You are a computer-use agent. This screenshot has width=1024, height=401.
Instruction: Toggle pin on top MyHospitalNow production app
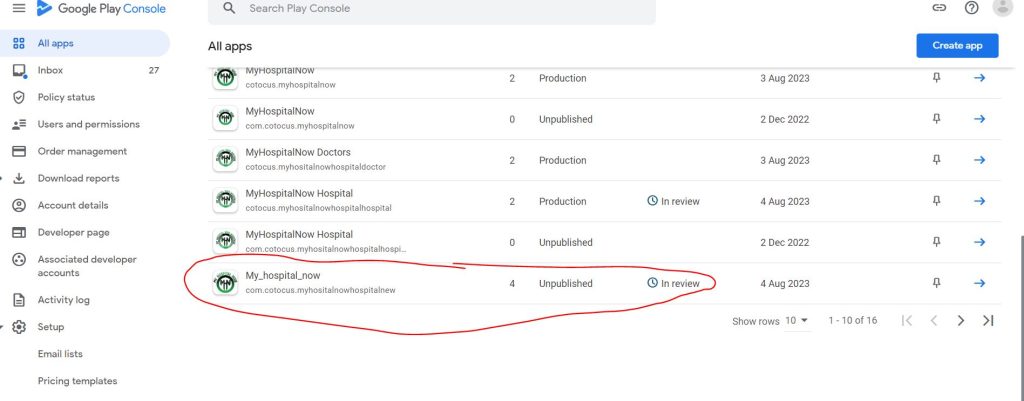point(937,78)
